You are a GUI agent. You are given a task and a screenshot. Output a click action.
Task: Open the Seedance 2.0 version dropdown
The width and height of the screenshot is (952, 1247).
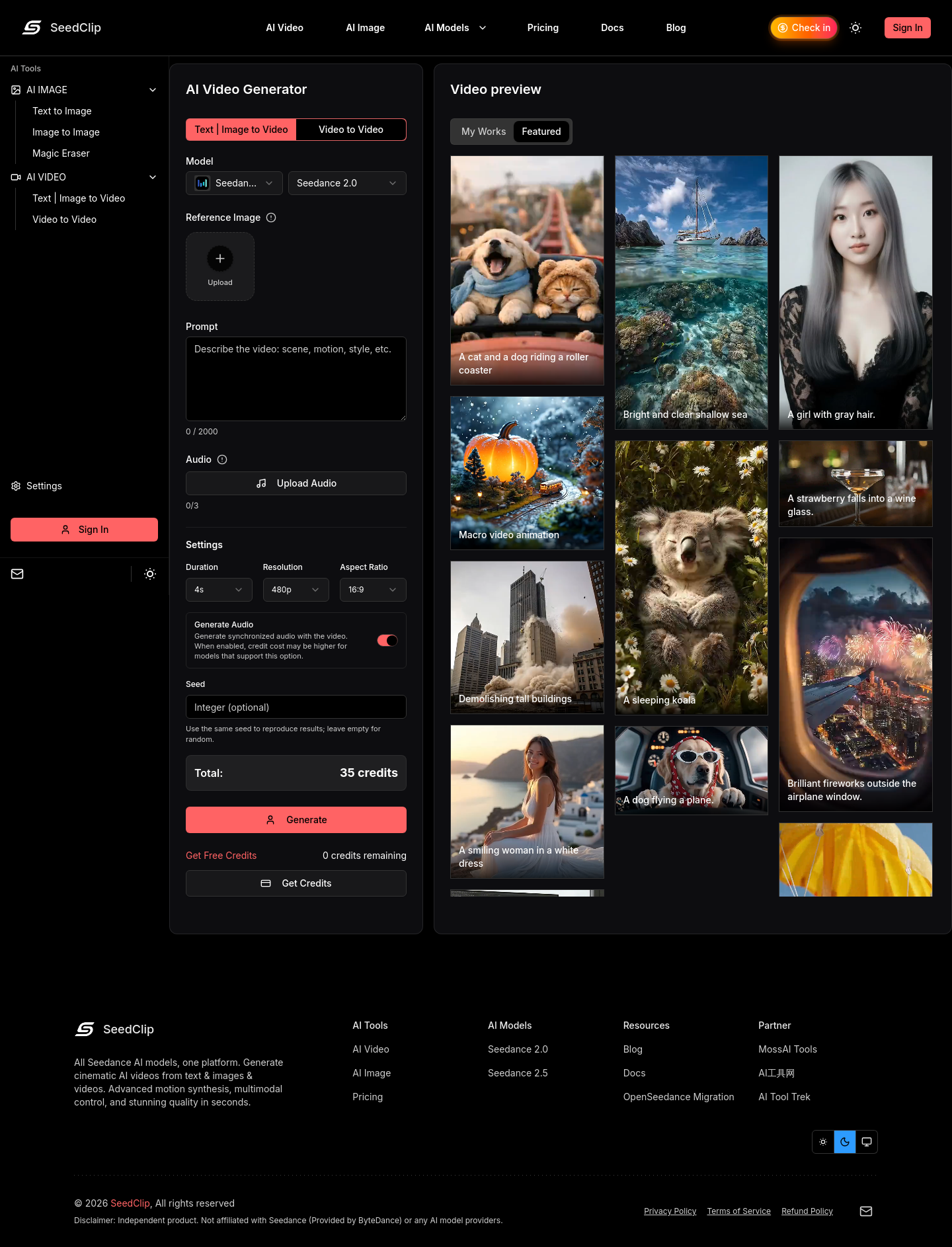pos(347,183)
